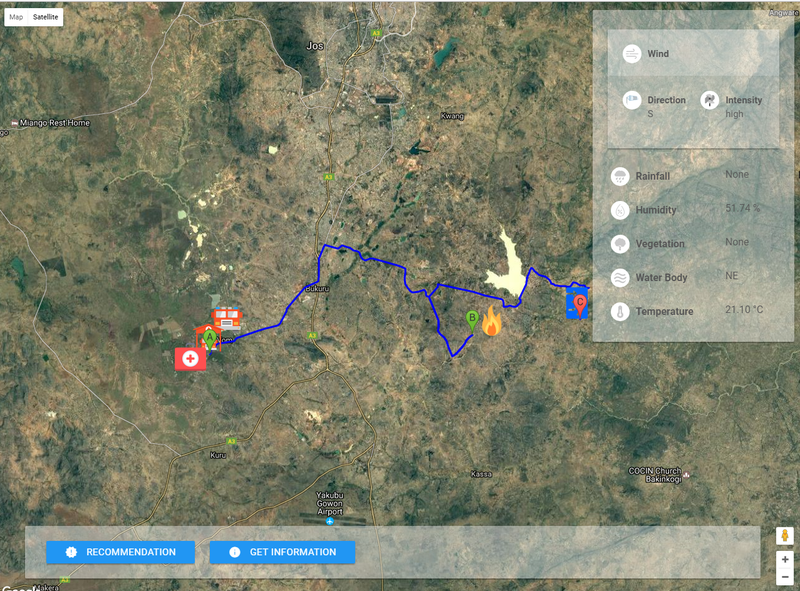Click the Wind icon in weather panel
Viewport: 800px width, 591px height.
pos(632,54)
